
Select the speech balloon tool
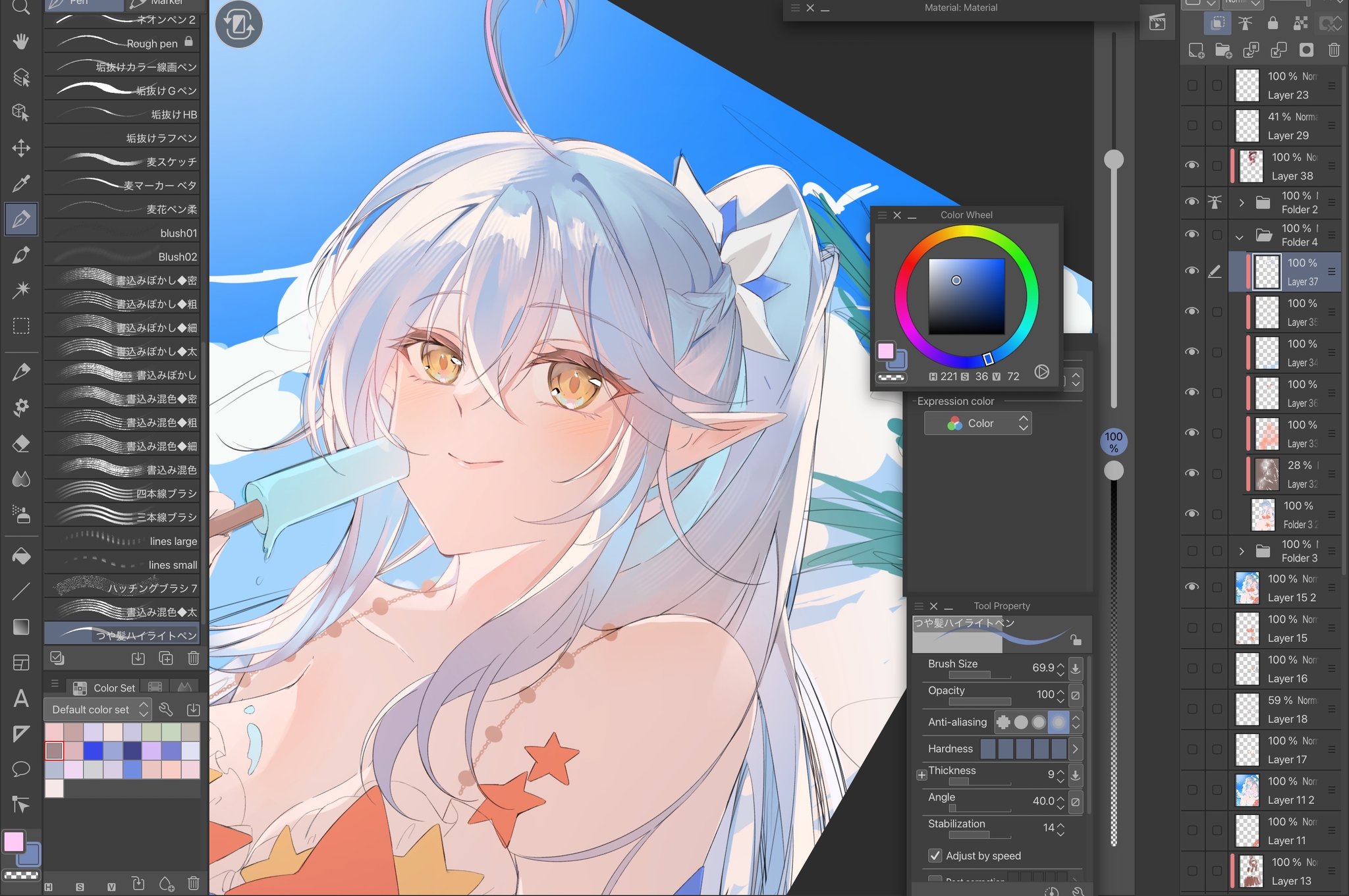coord(21,769)
